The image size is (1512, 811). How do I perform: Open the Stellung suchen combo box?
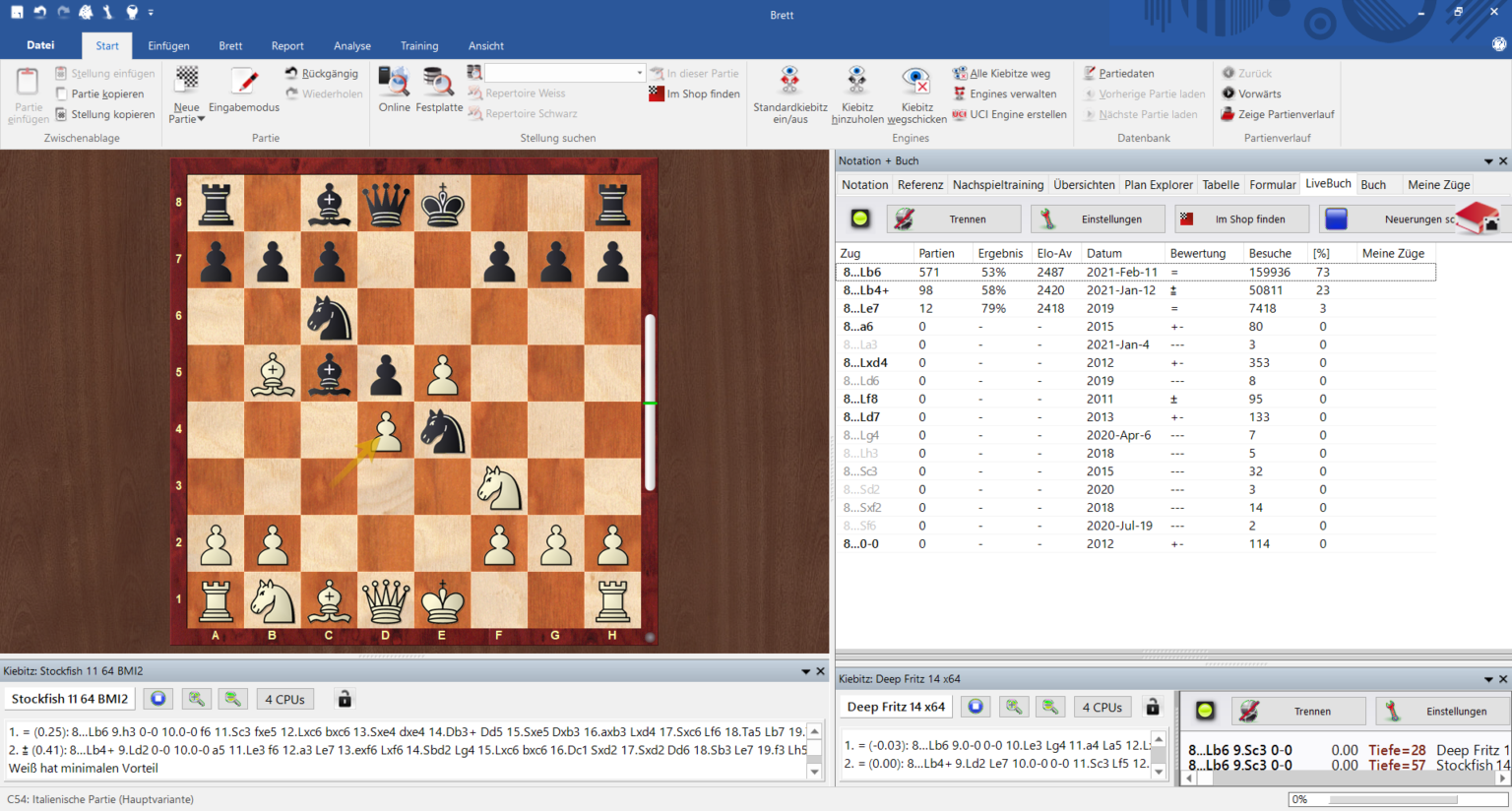point(565,73)
